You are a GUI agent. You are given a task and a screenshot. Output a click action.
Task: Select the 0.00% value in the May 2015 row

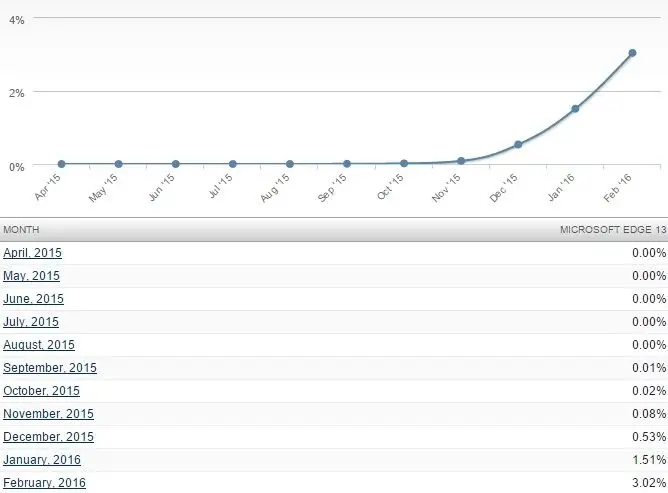tap(649, 276)
